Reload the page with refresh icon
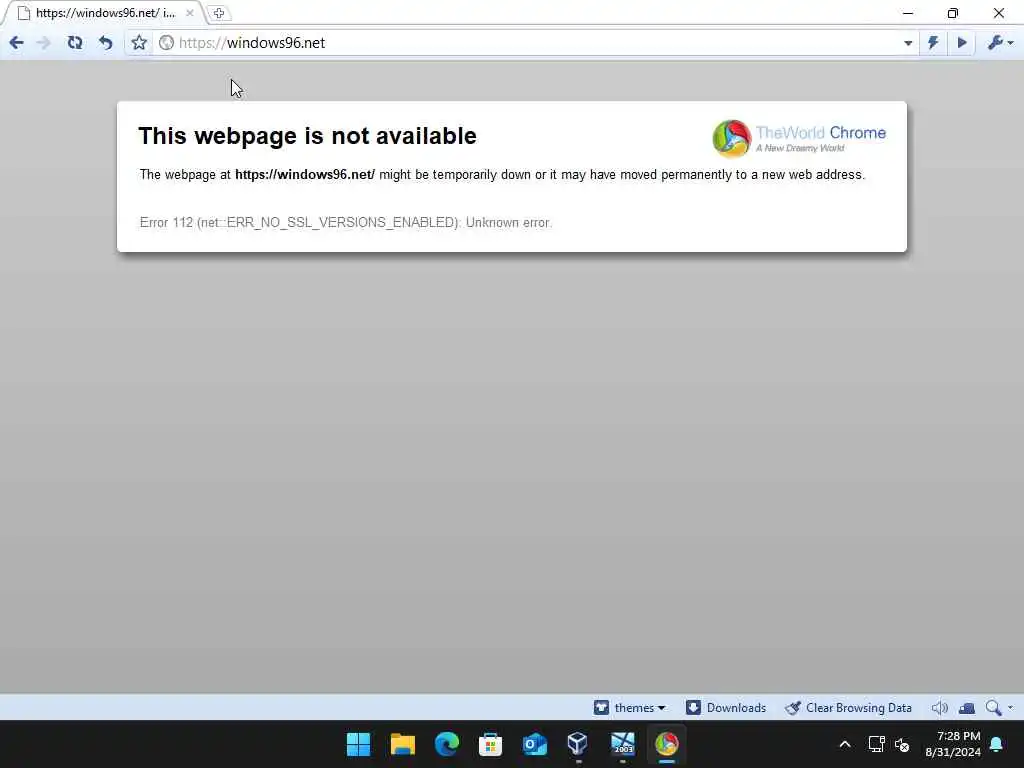 [75, 43]
